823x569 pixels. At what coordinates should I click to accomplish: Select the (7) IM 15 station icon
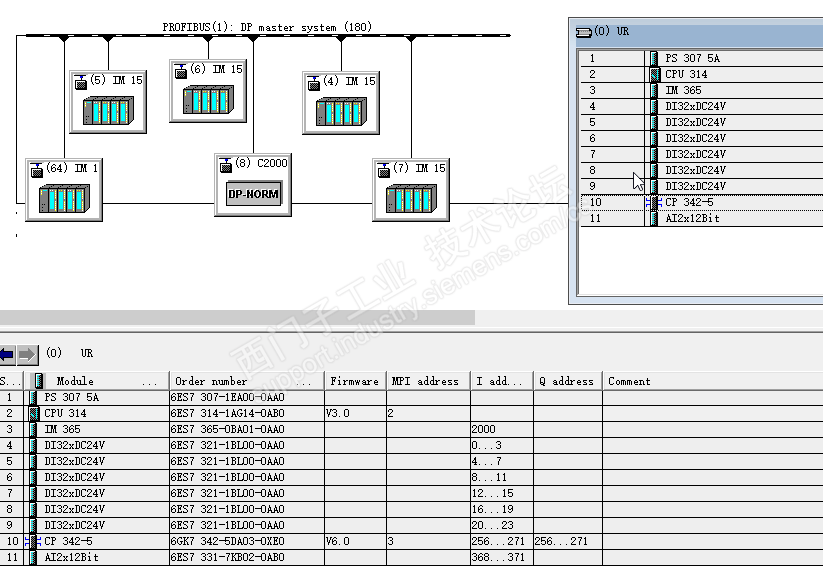tap(411, 189)
